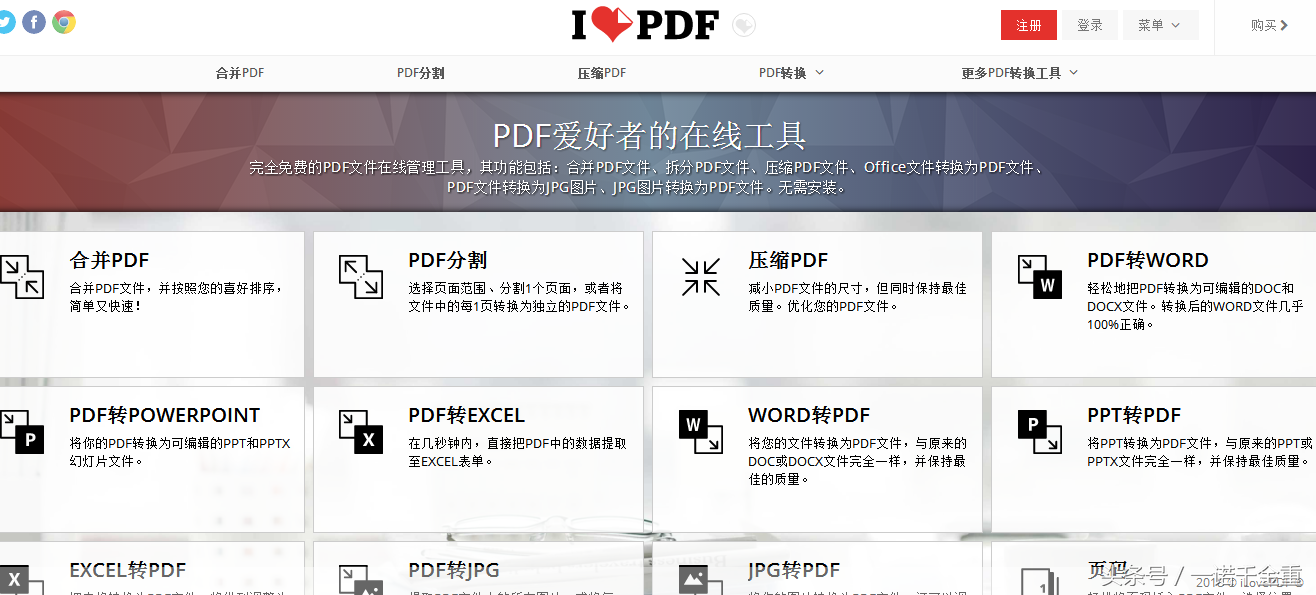Click the PDF转JPG card icon

pos(361,580)
